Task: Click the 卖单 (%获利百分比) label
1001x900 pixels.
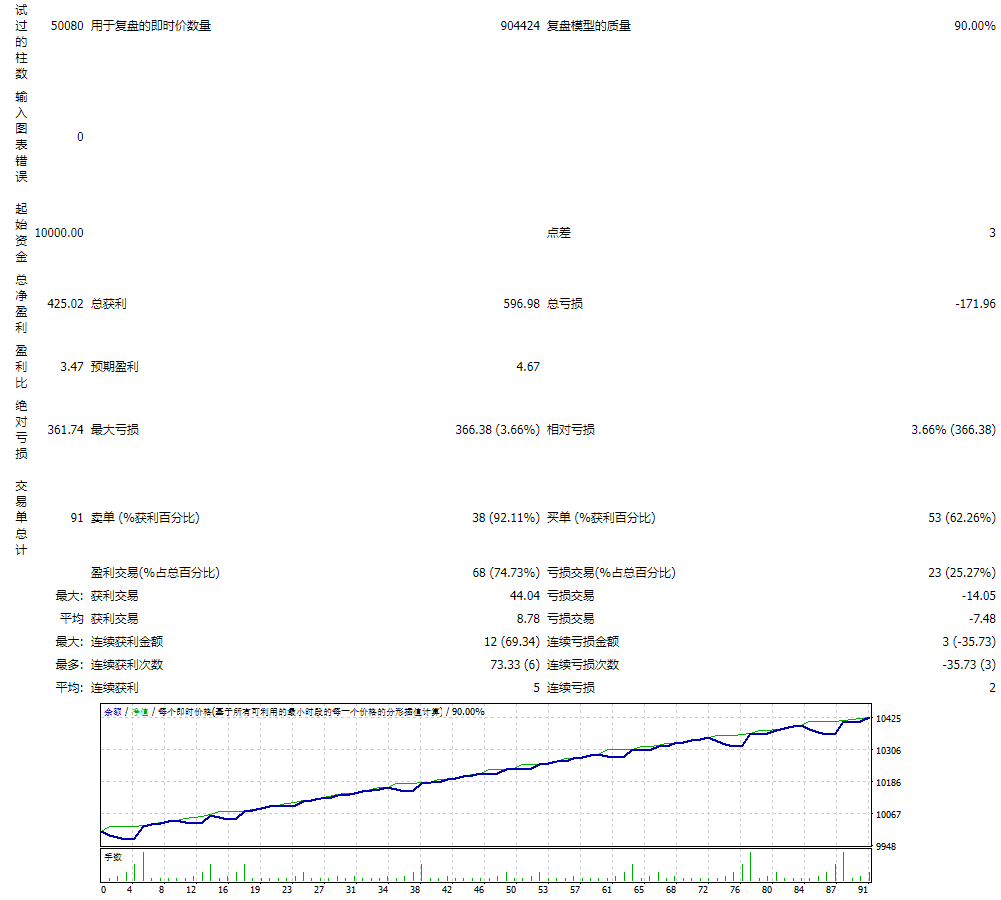Action: pyautogui.click(x=145, y=518)
